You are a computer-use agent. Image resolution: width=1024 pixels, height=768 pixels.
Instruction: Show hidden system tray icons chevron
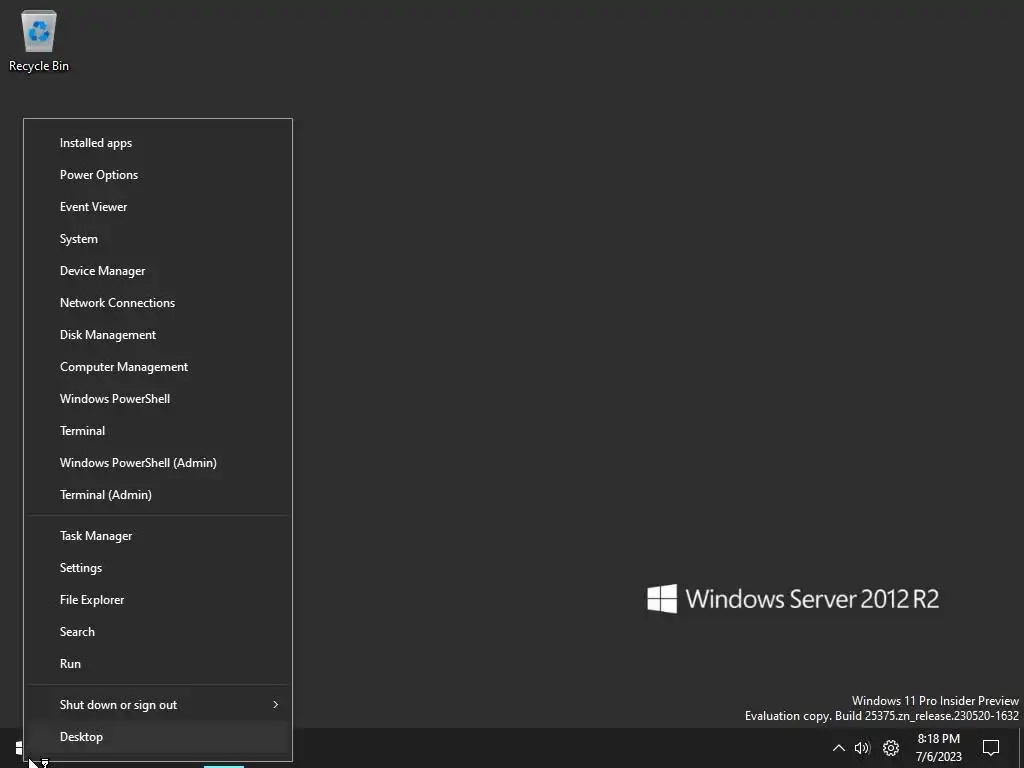839,748
